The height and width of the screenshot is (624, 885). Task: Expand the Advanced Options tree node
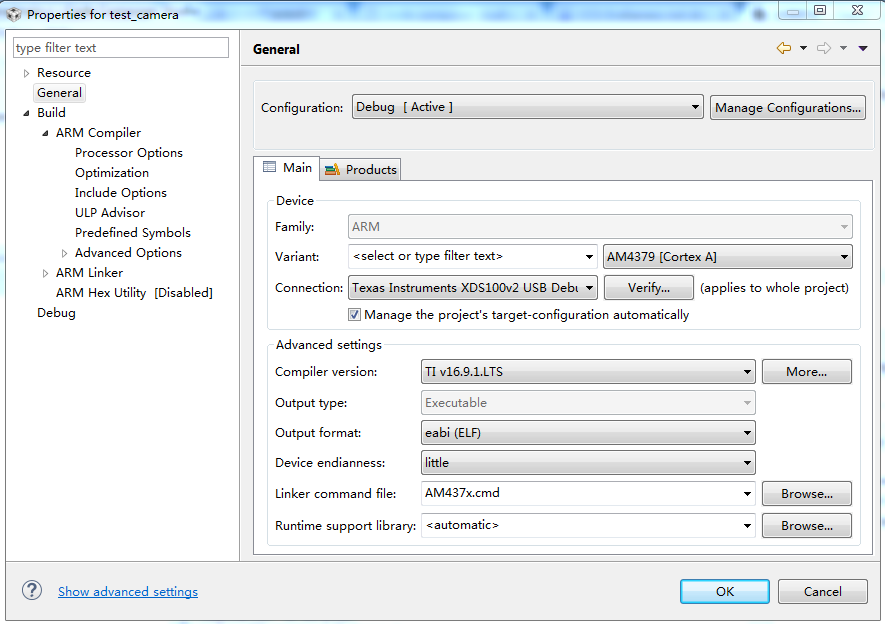pyautogui.click(x=64, y=253)
